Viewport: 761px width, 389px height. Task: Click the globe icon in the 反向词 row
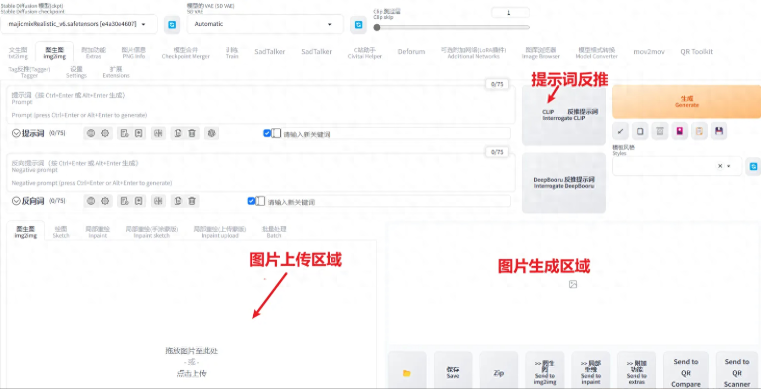pos(91,201)
